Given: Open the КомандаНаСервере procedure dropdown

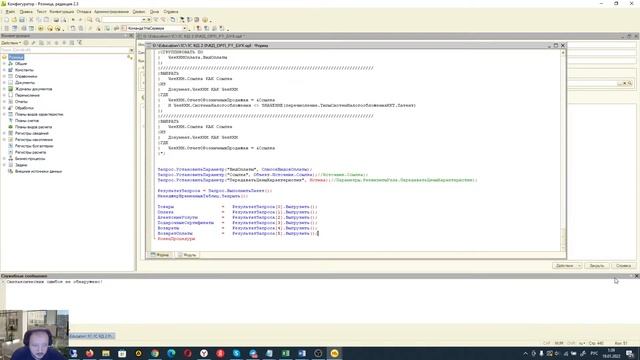Looking at the screenshot, I should tap(184, 28).
